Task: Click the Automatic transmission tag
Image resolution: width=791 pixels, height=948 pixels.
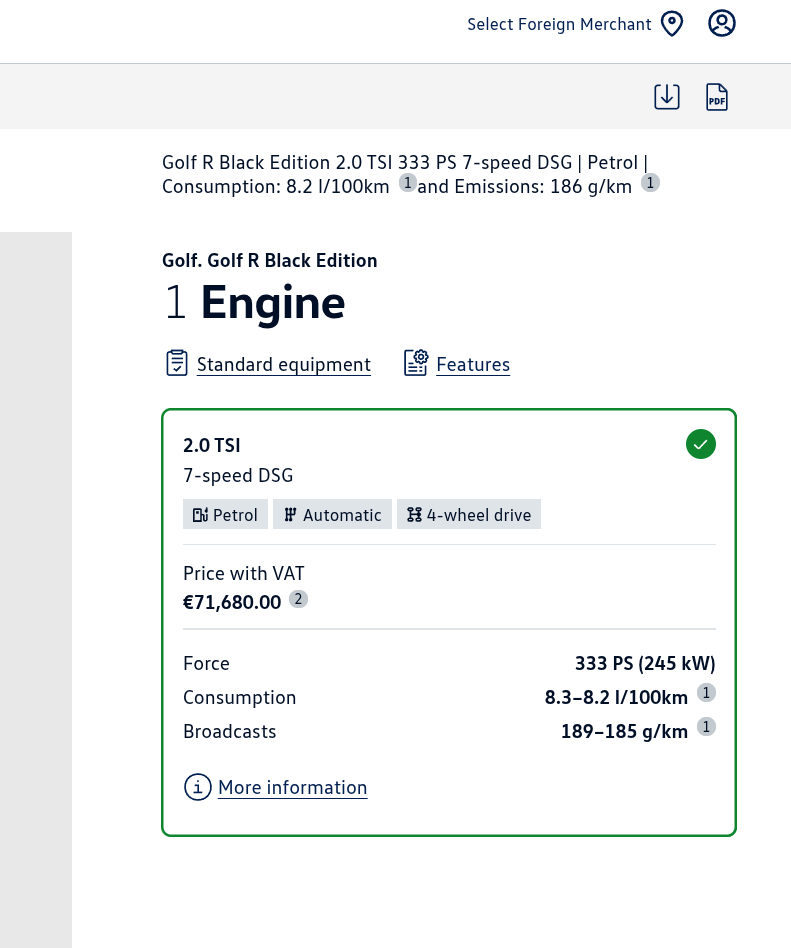Action: pos(332,515)
